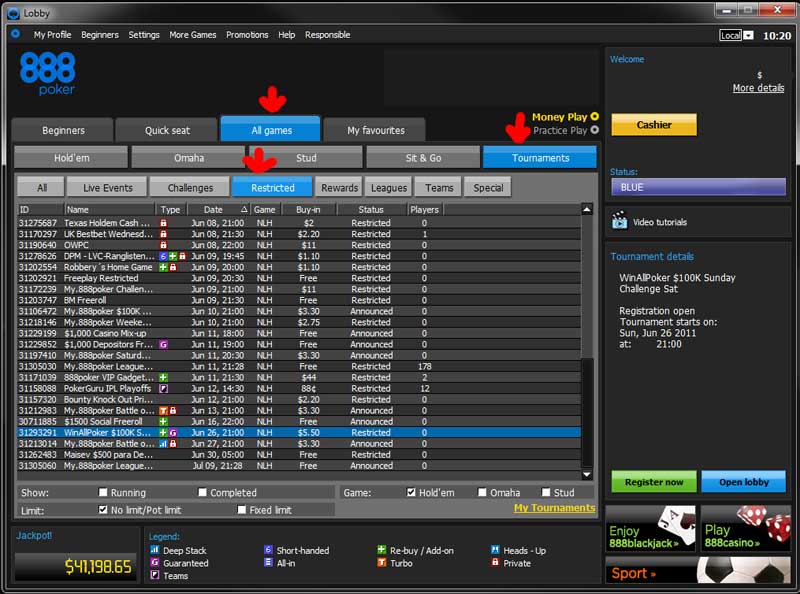Image resolution: width=800 pixels, height=594 pixels.
Task: Open the My Tournaments link
Action: pos(554,508)
